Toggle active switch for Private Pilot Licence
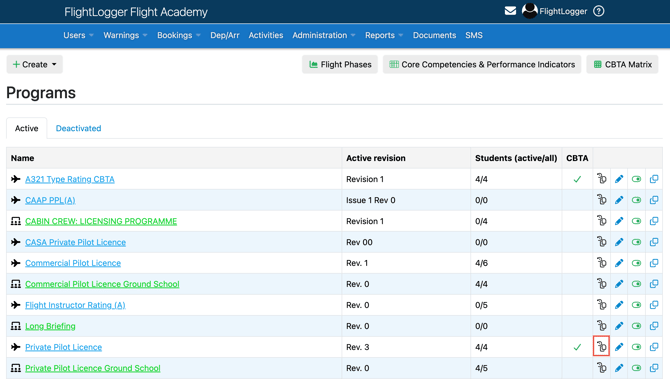The image size is (670, 379). point(636,347)
